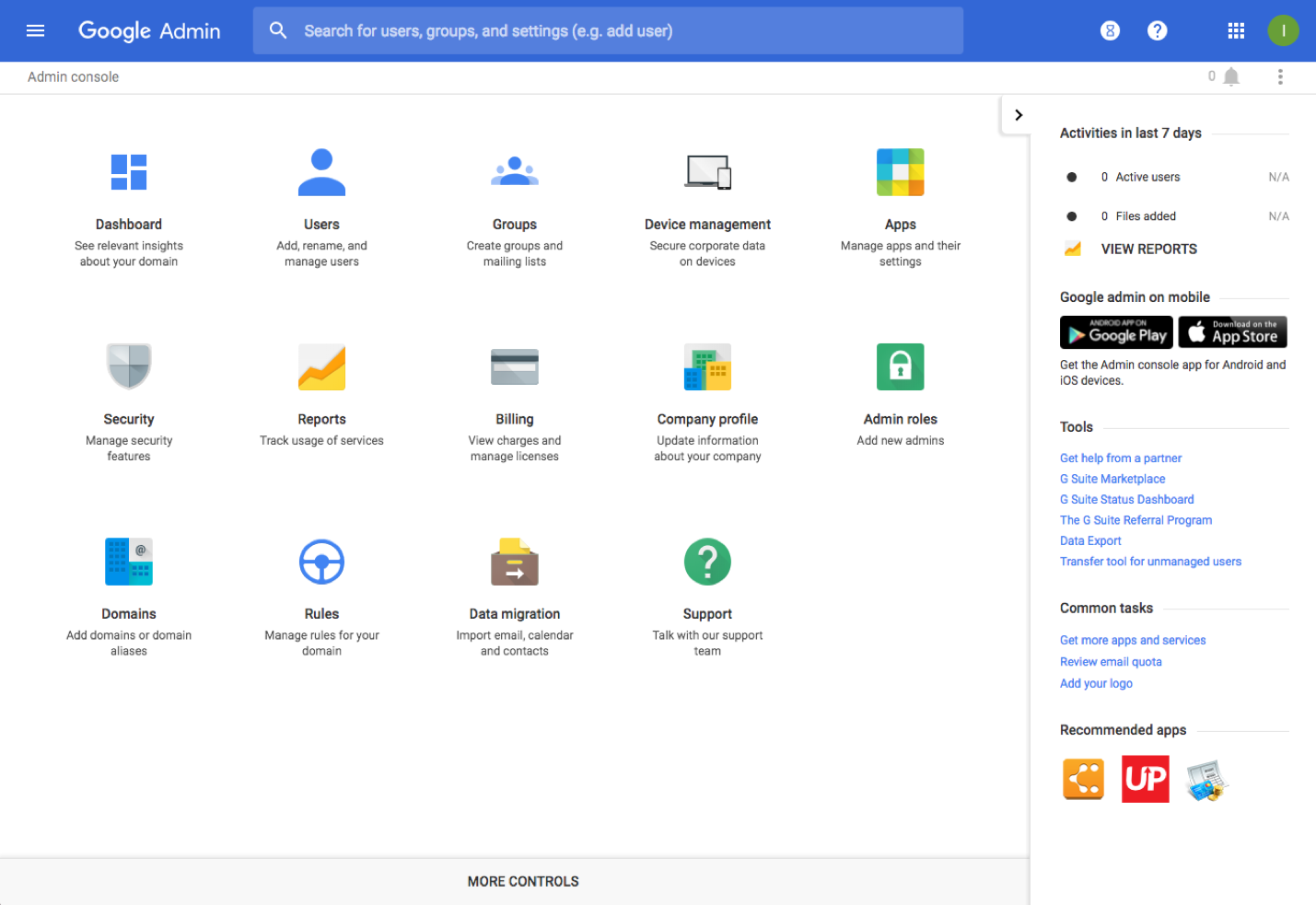
Task: Open the three-dot more options menu
Action: tap(1280, 76)
